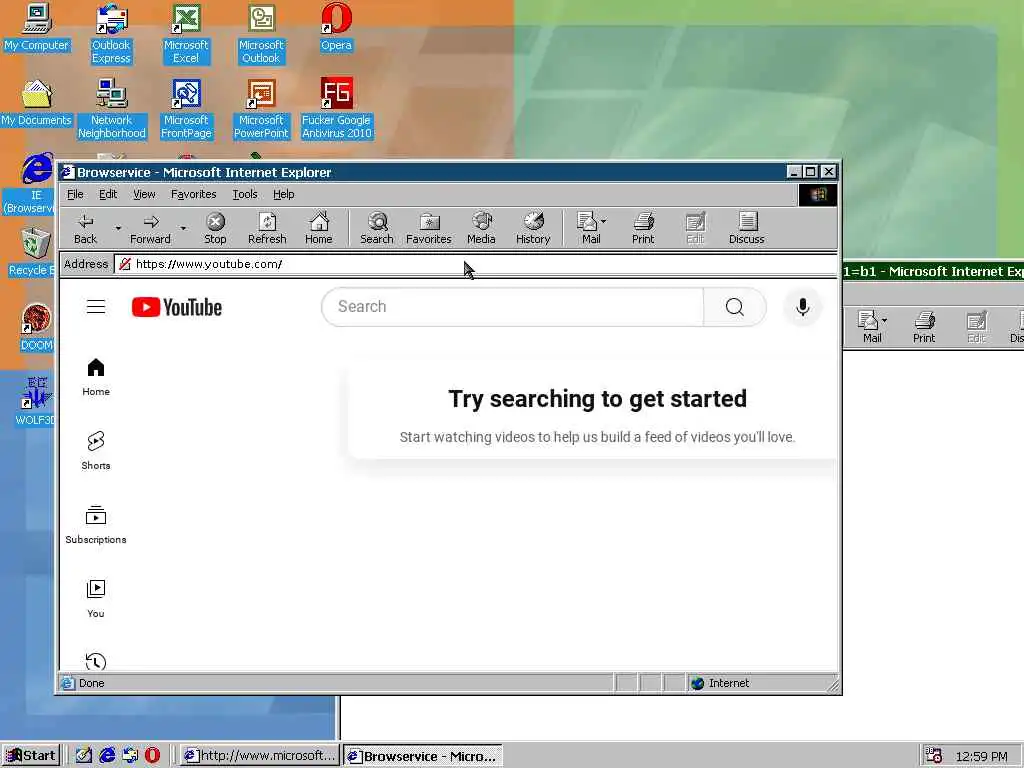The height and width of the screenshot is (768, 1024).
Task: Open the Media toolbar button
Action: click(x=481, y=229)
